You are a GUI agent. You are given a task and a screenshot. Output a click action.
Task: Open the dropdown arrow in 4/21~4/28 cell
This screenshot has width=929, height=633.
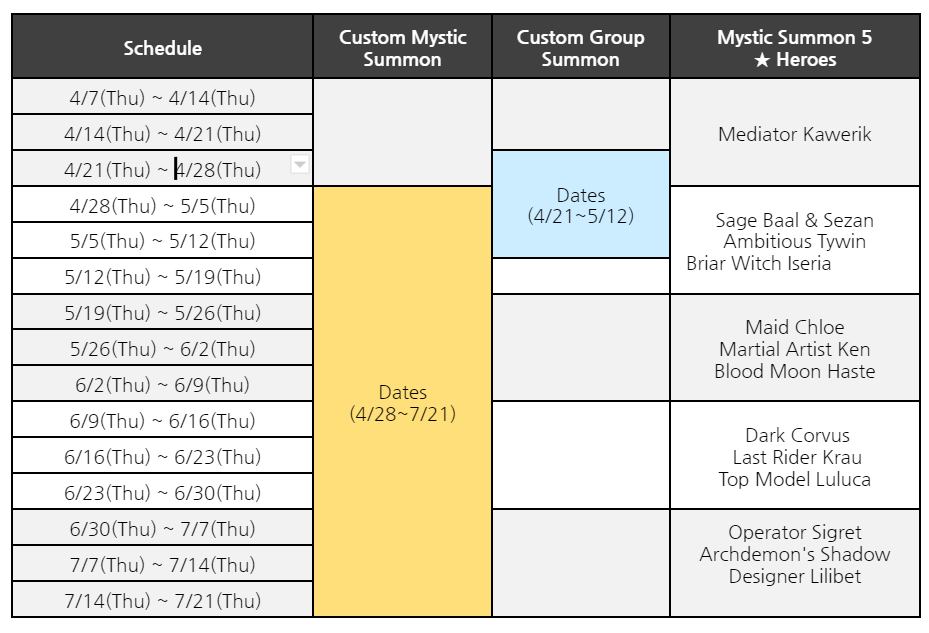(300, 164)
